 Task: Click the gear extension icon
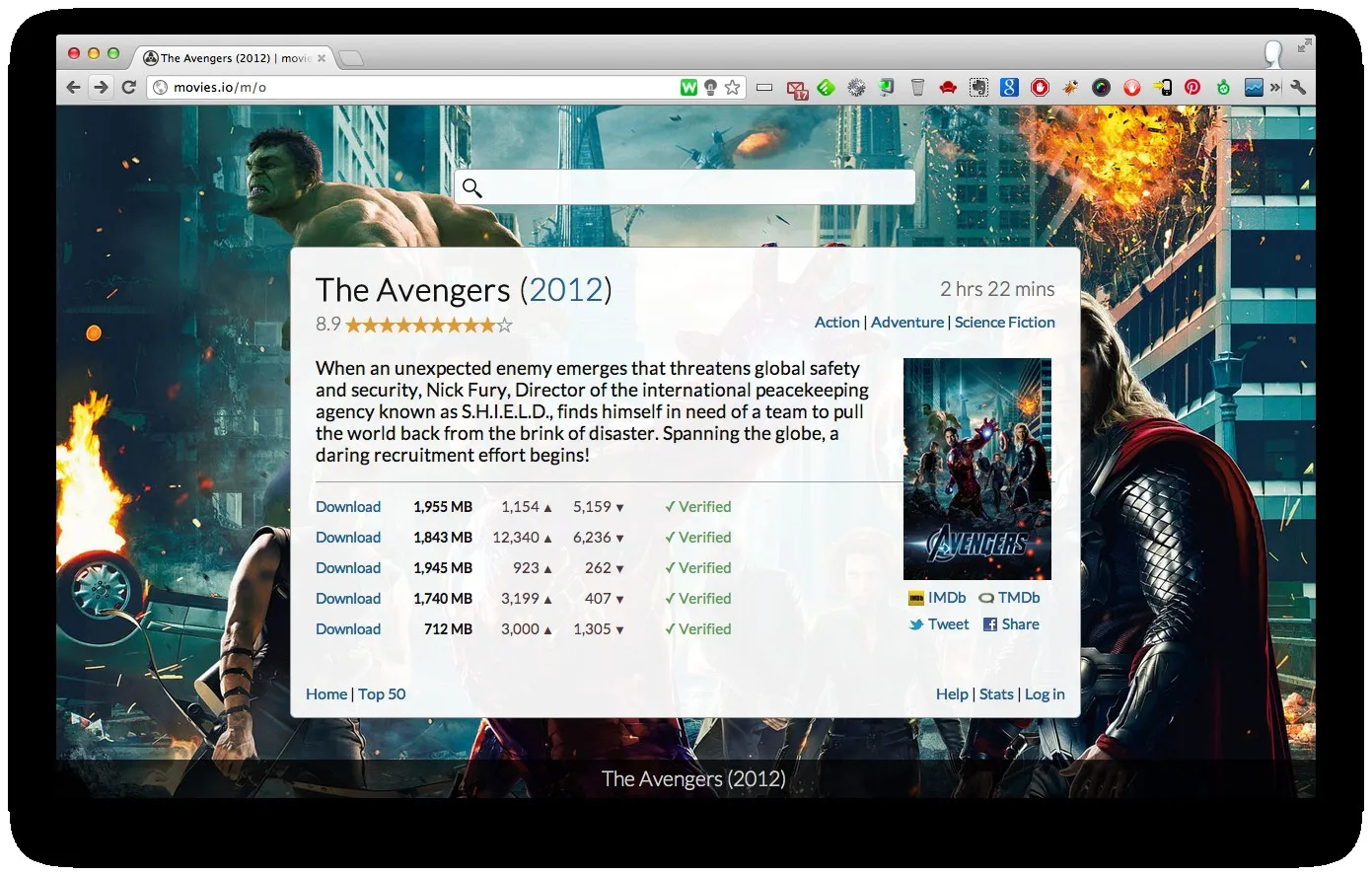coord(856,87)
